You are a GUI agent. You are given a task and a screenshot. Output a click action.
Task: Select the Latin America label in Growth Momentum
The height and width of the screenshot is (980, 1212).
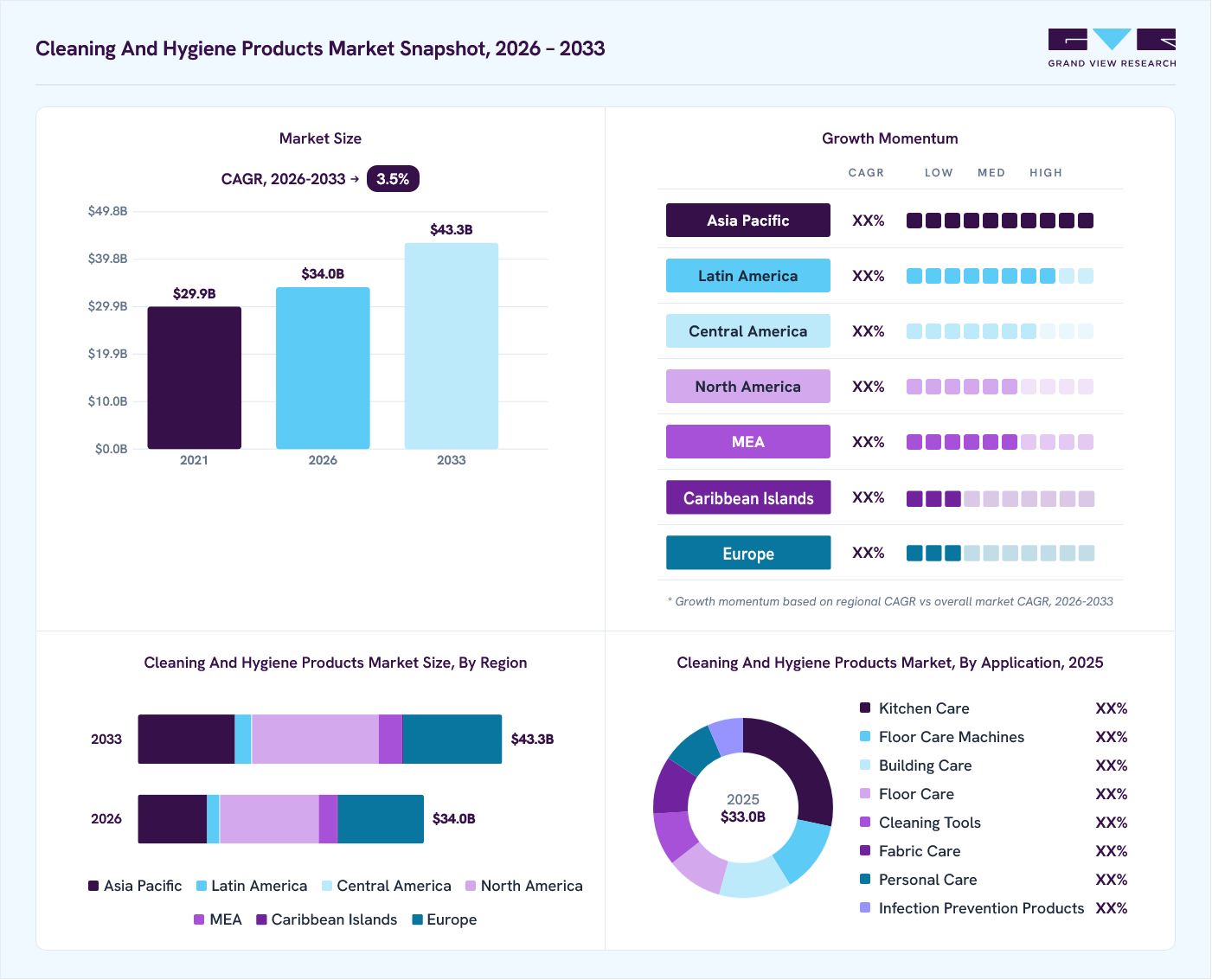point(748,276)
